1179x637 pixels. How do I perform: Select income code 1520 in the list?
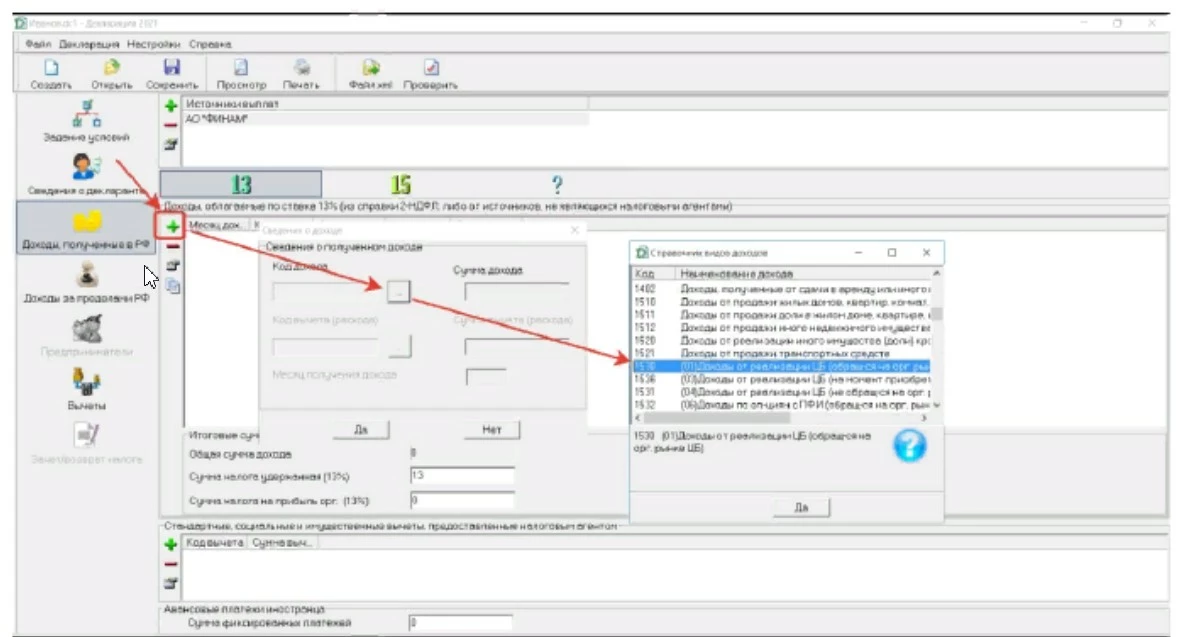[780, 340]
